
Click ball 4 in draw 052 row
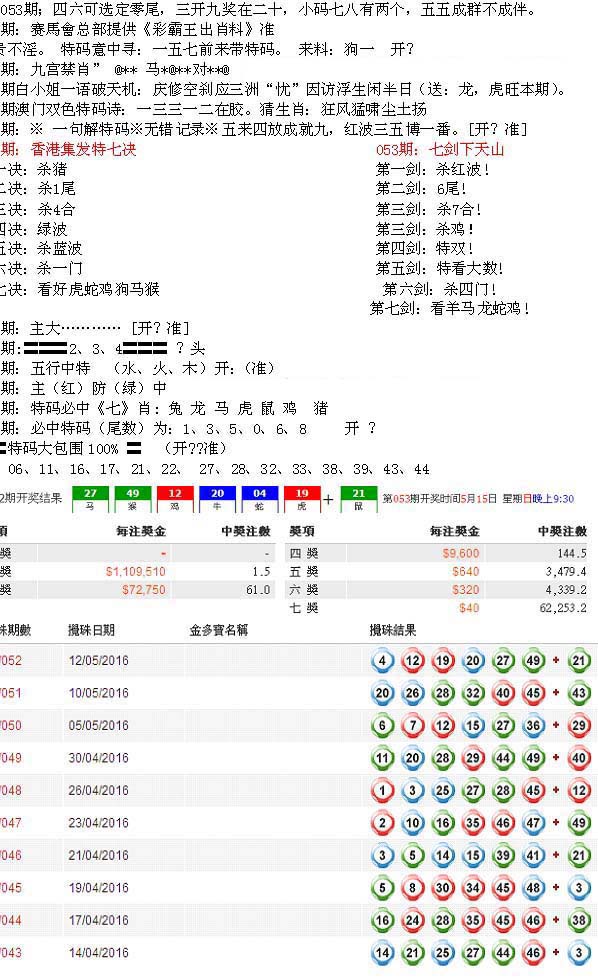tap(382, 660)
